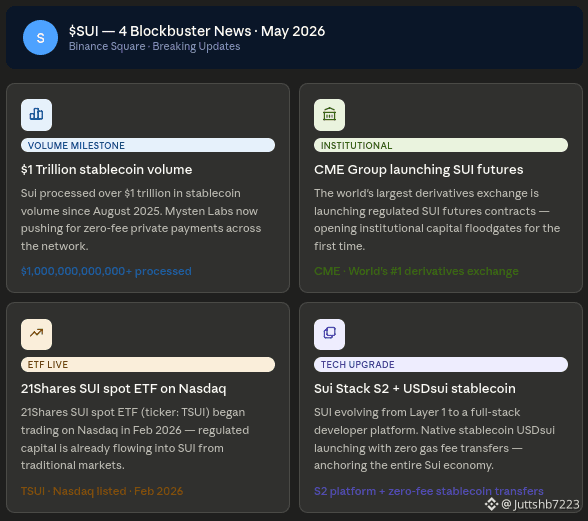588x521 pixels.
Task: Click paragraph starting 'SUI evolving from Layer 1'
Action: (x=434, y=438)
